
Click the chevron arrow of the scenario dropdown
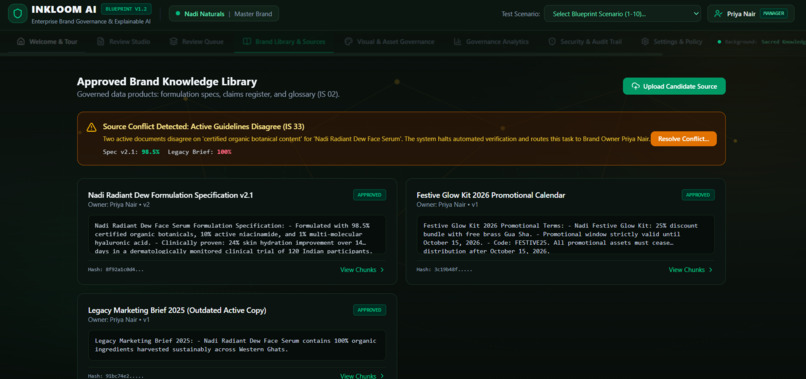point(696,14)
